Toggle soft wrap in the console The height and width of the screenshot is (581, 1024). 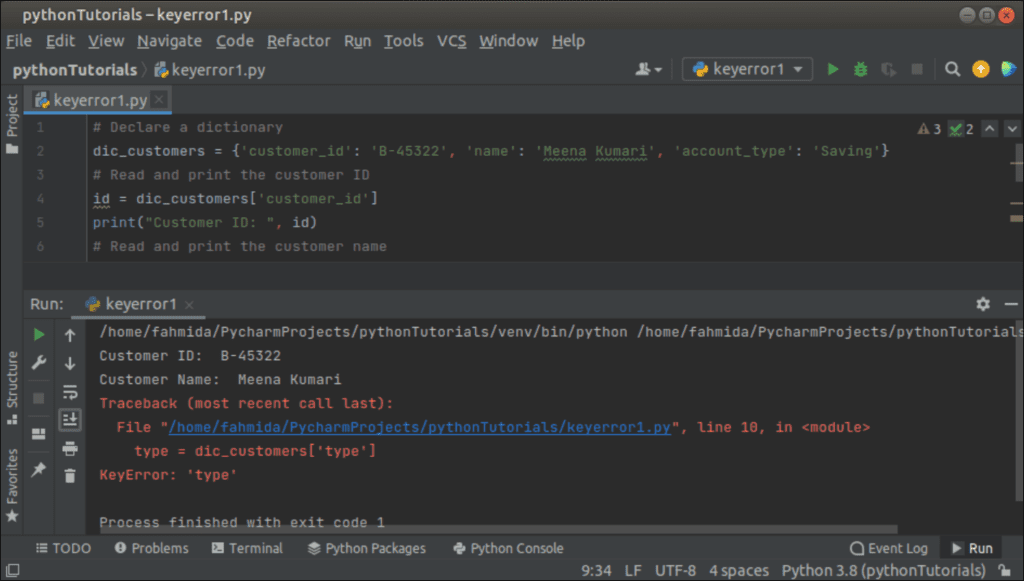click(69, 393)
